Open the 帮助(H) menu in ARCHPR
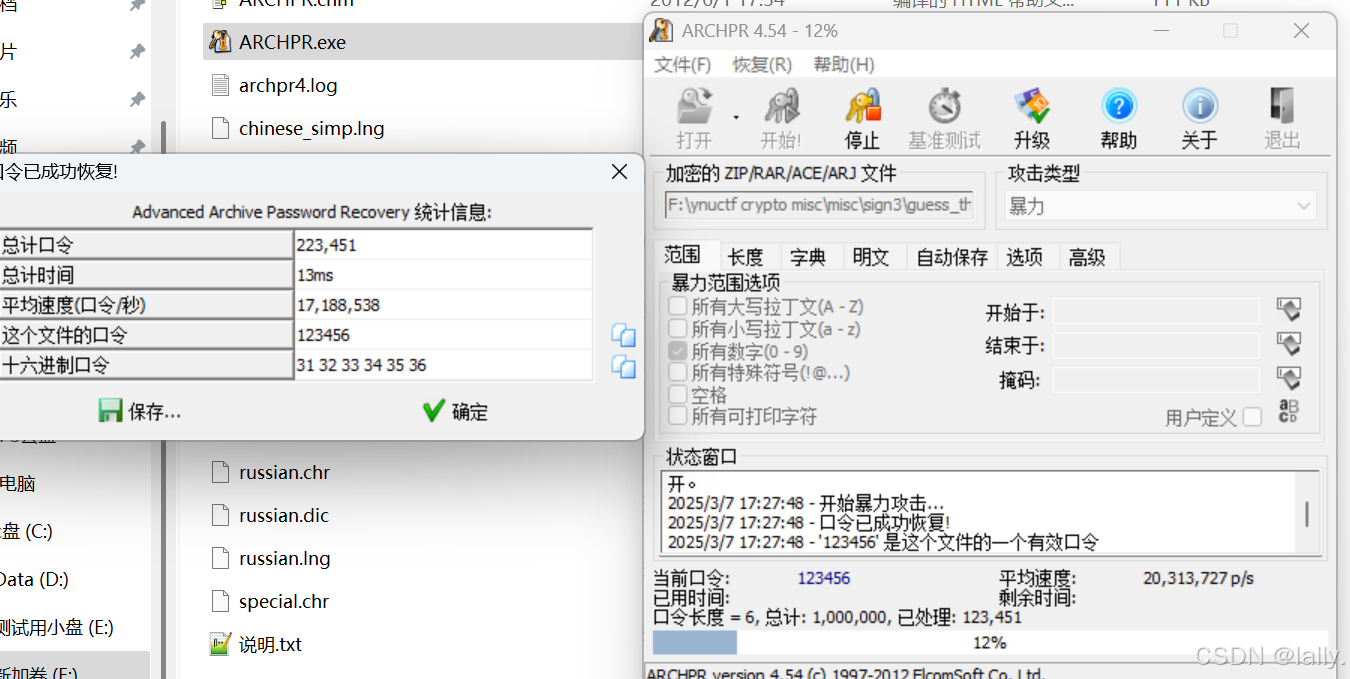The width and height of the screenshot is (1350, 679). point(844,64)
